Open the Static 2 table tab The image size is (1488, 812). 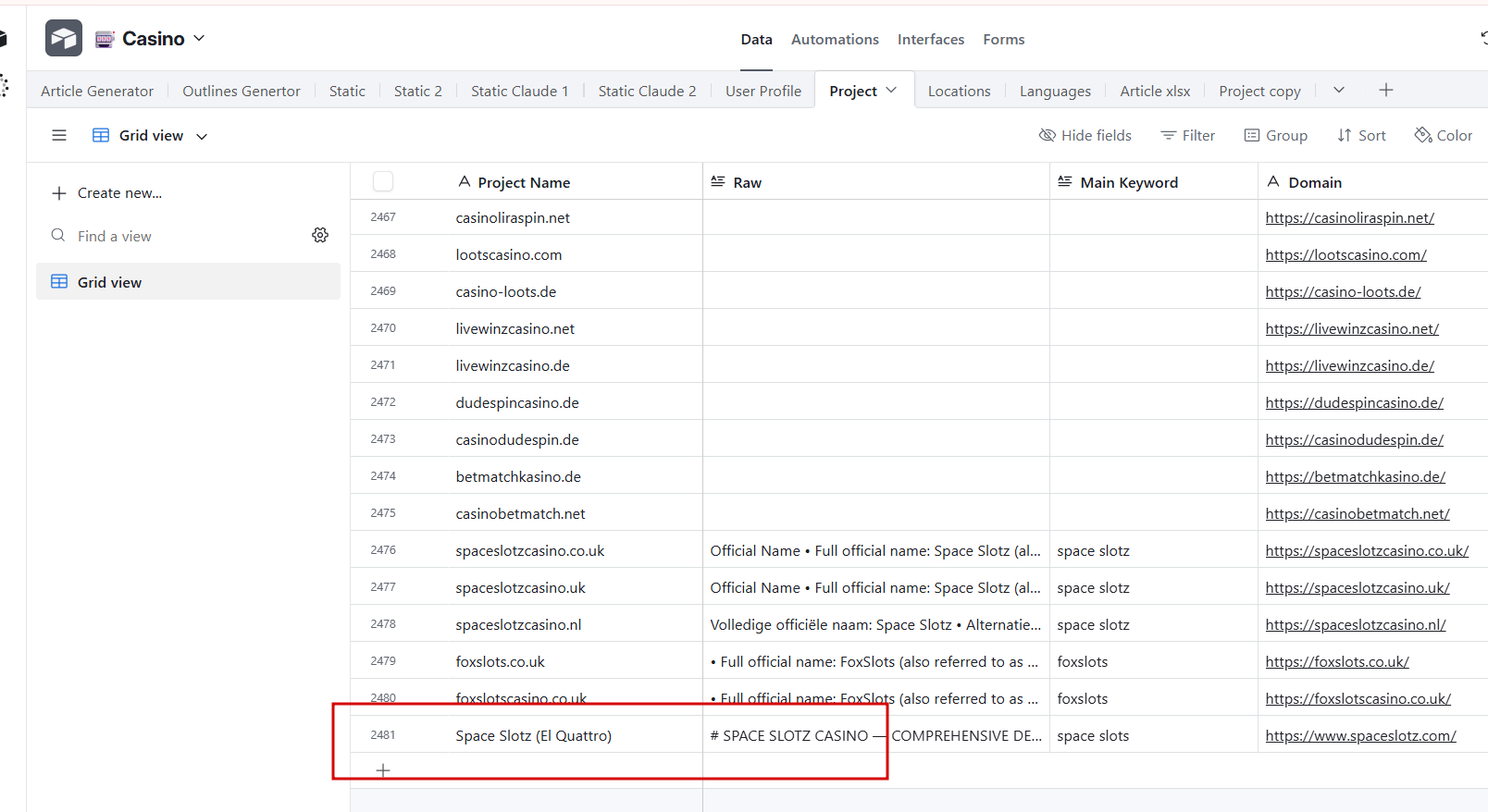point(418,91)
